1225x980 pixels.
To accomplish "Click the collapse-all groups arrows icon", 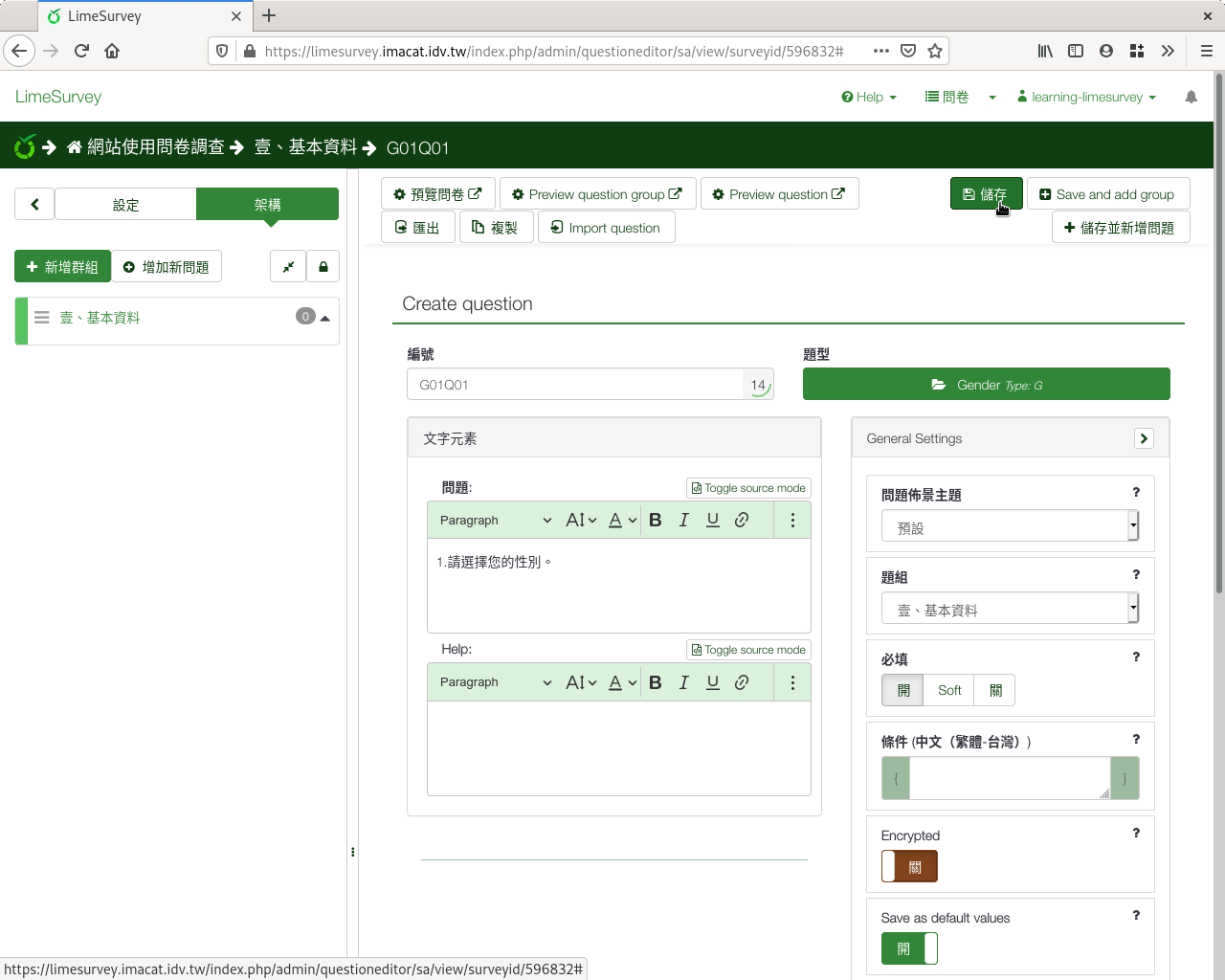I will tap(288, 266).
